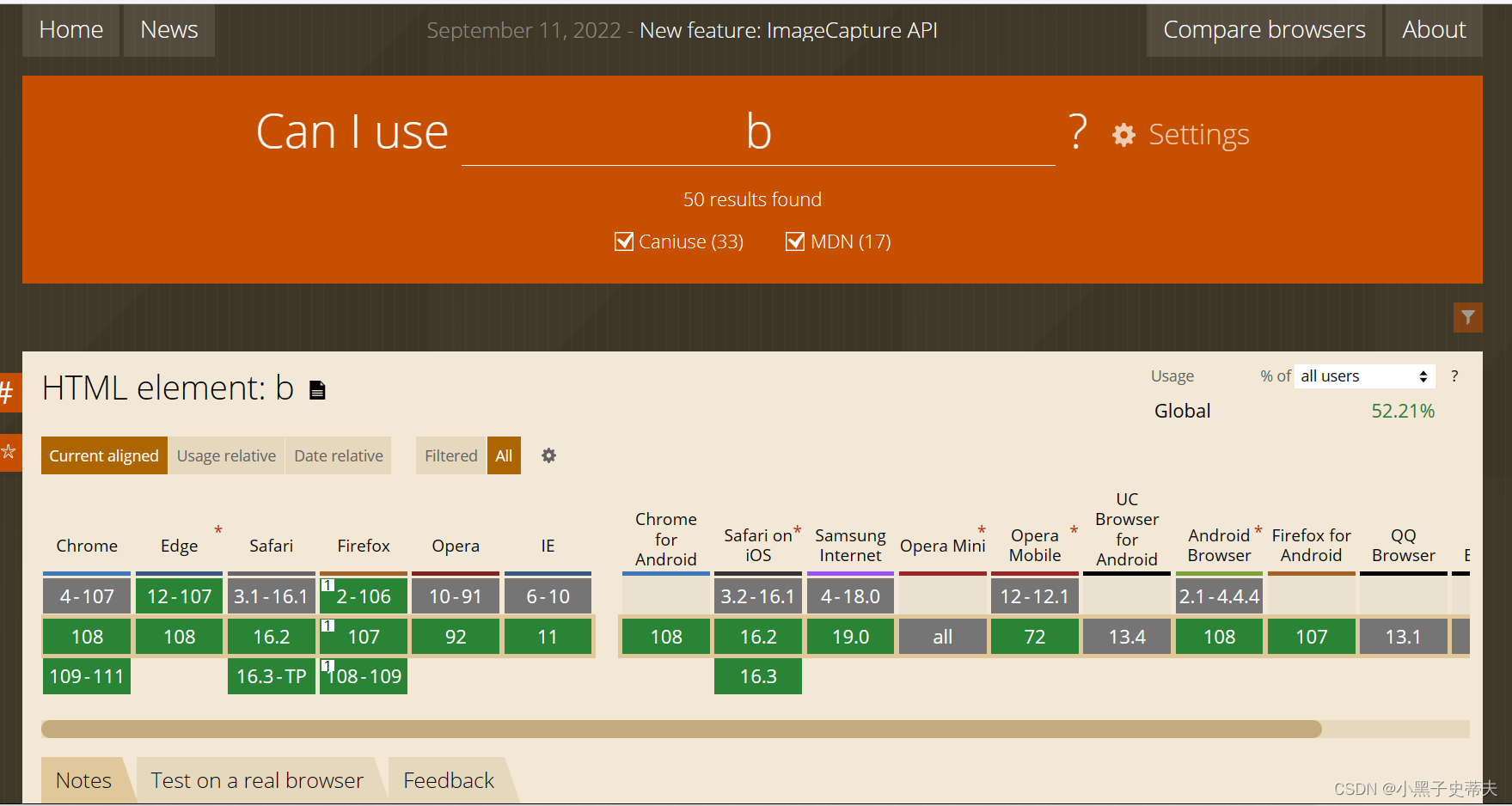This screenshot has width=1512, height=806.
Task: Click the table settings gear next to All
Action: click(548, 455)
